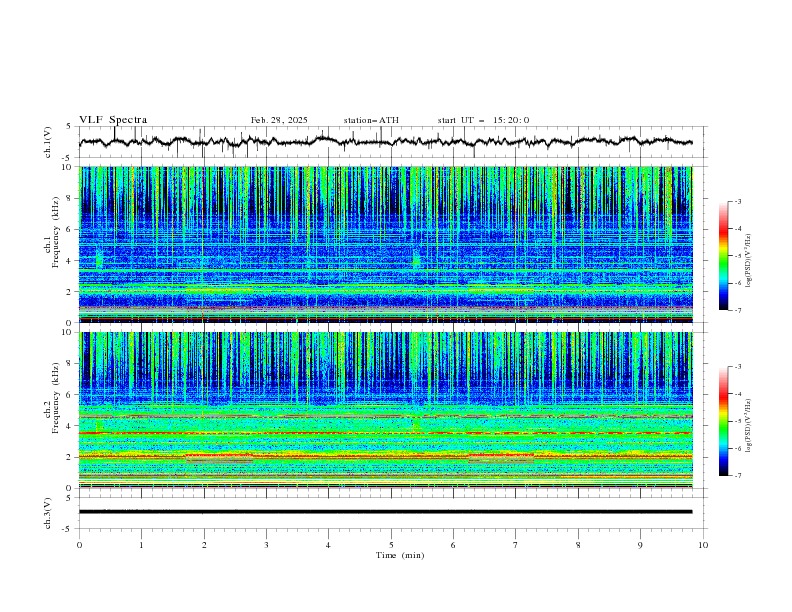792x612 pixels.
Task: Click the "ch.2 Frequency (kHz)" axis label
Action: point(53,397)
